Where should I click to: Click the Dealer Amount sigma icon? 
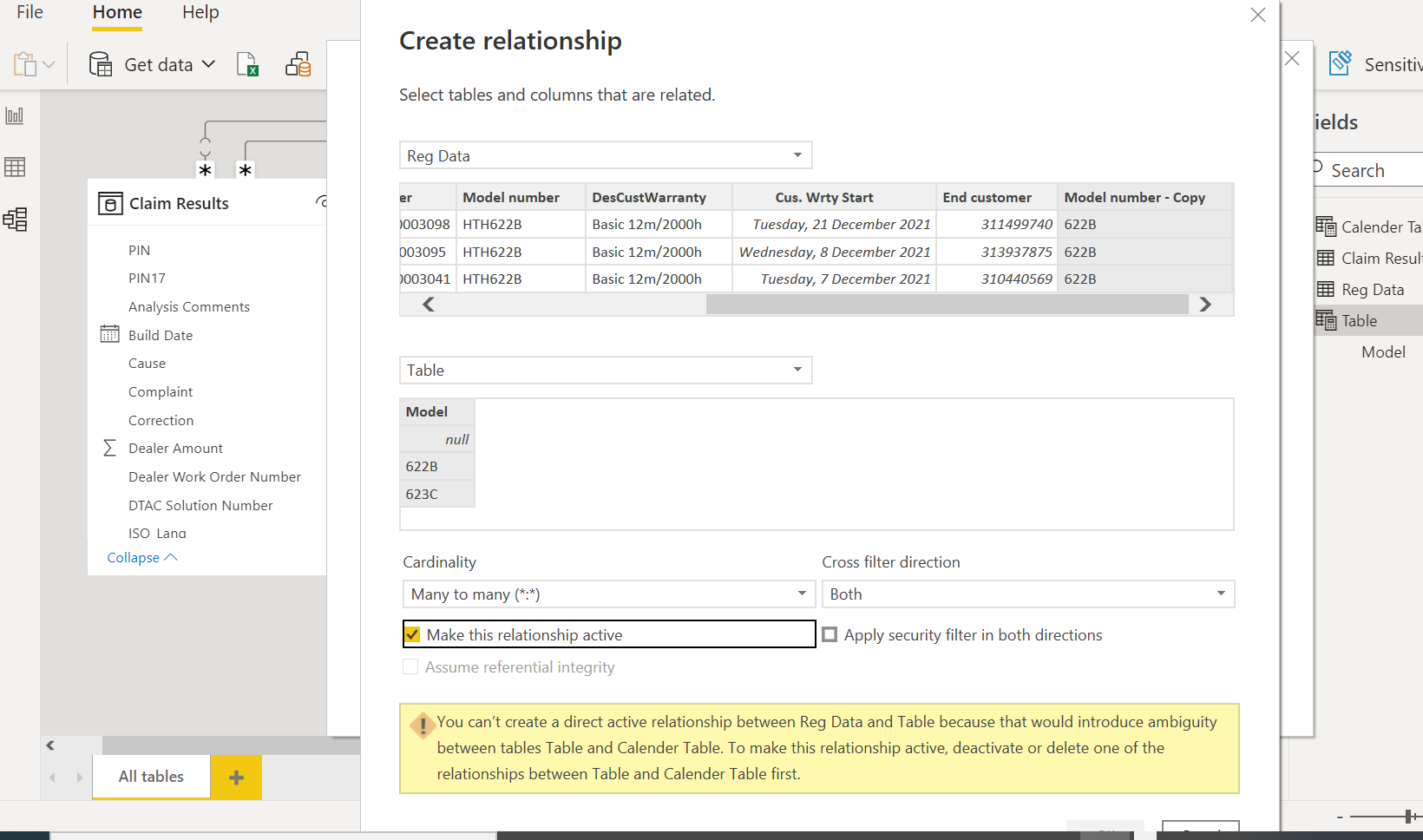pos(109,448)
